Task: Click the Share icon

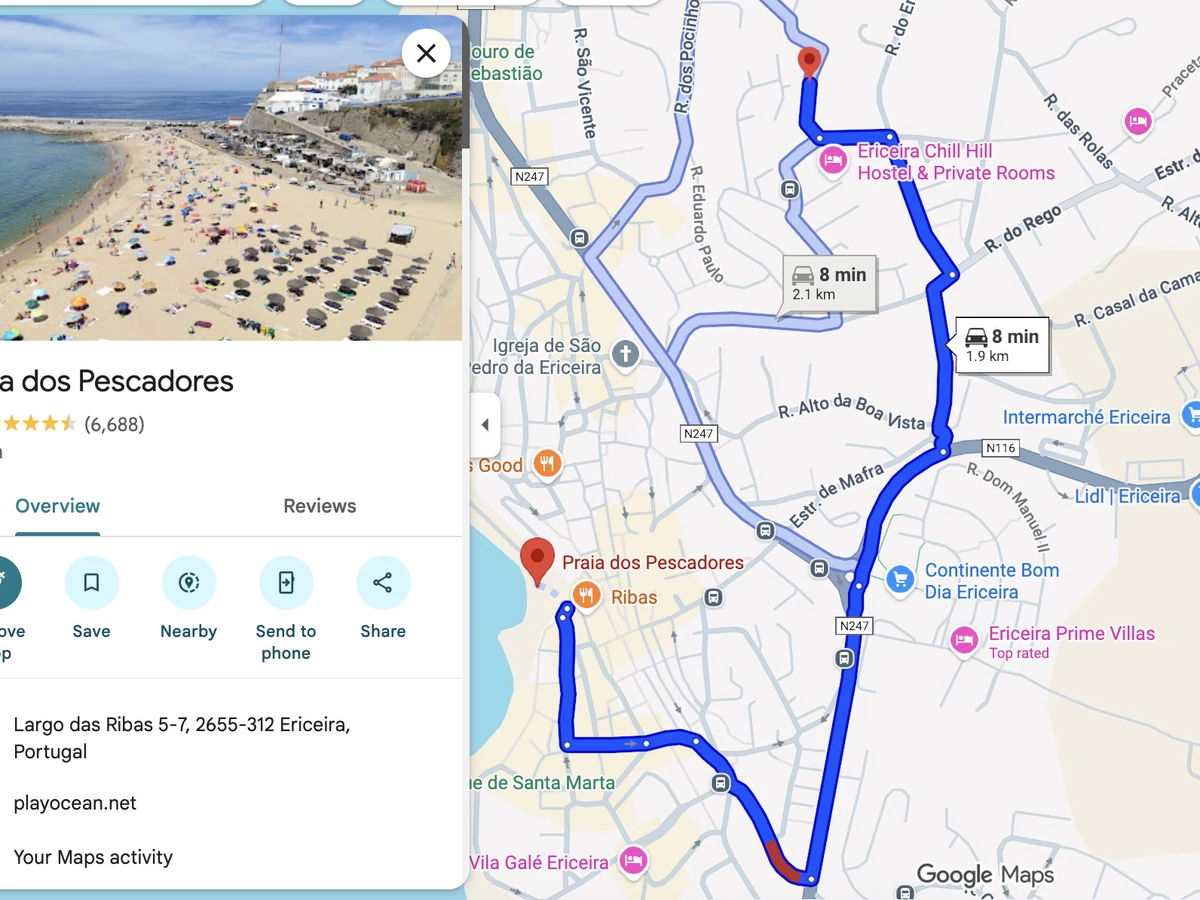Action: tap(383, 583)
